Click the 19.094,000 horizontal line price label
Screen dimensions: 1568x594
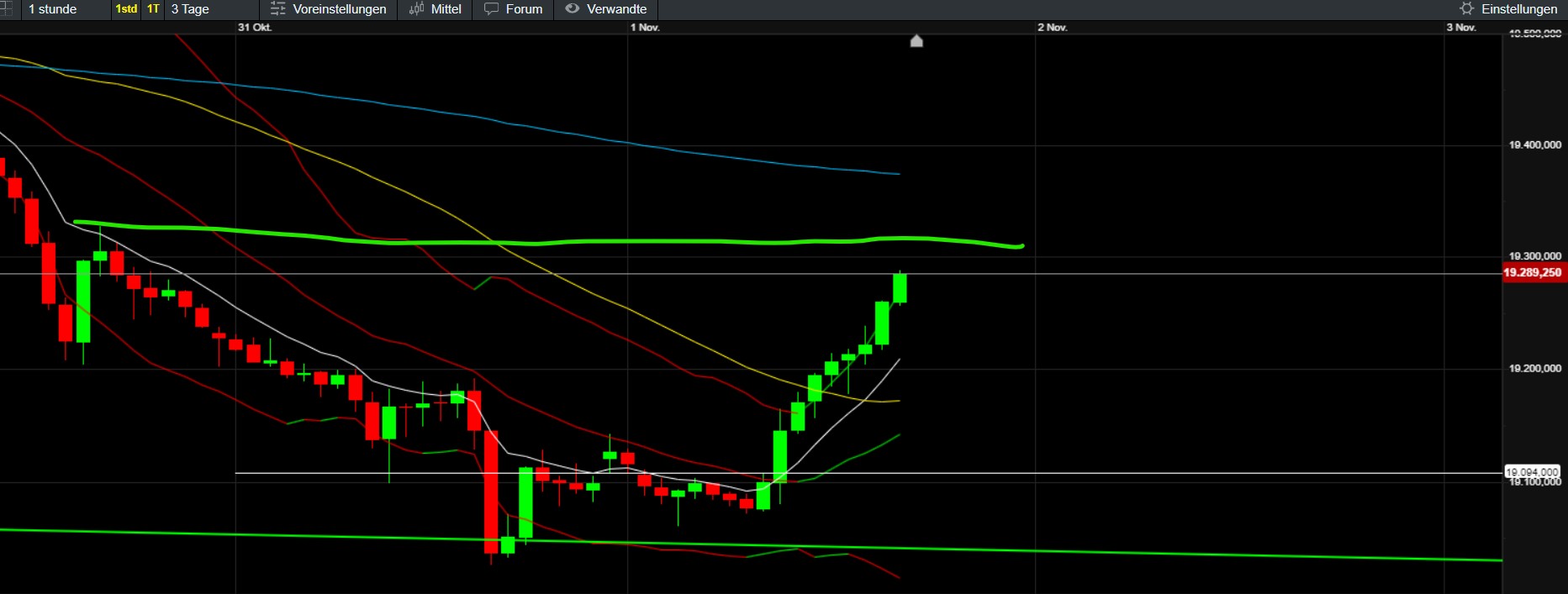pyautogui.click(x=1532, y=472)
